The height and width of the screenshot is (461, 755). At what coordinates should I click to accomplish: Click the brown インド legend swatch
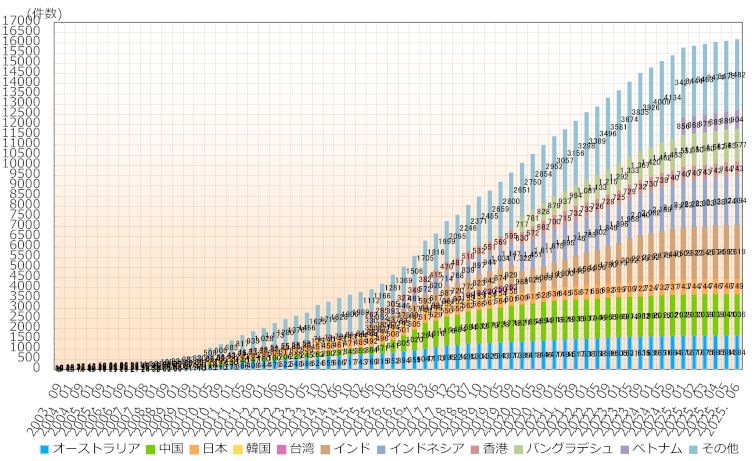point(325,449)
